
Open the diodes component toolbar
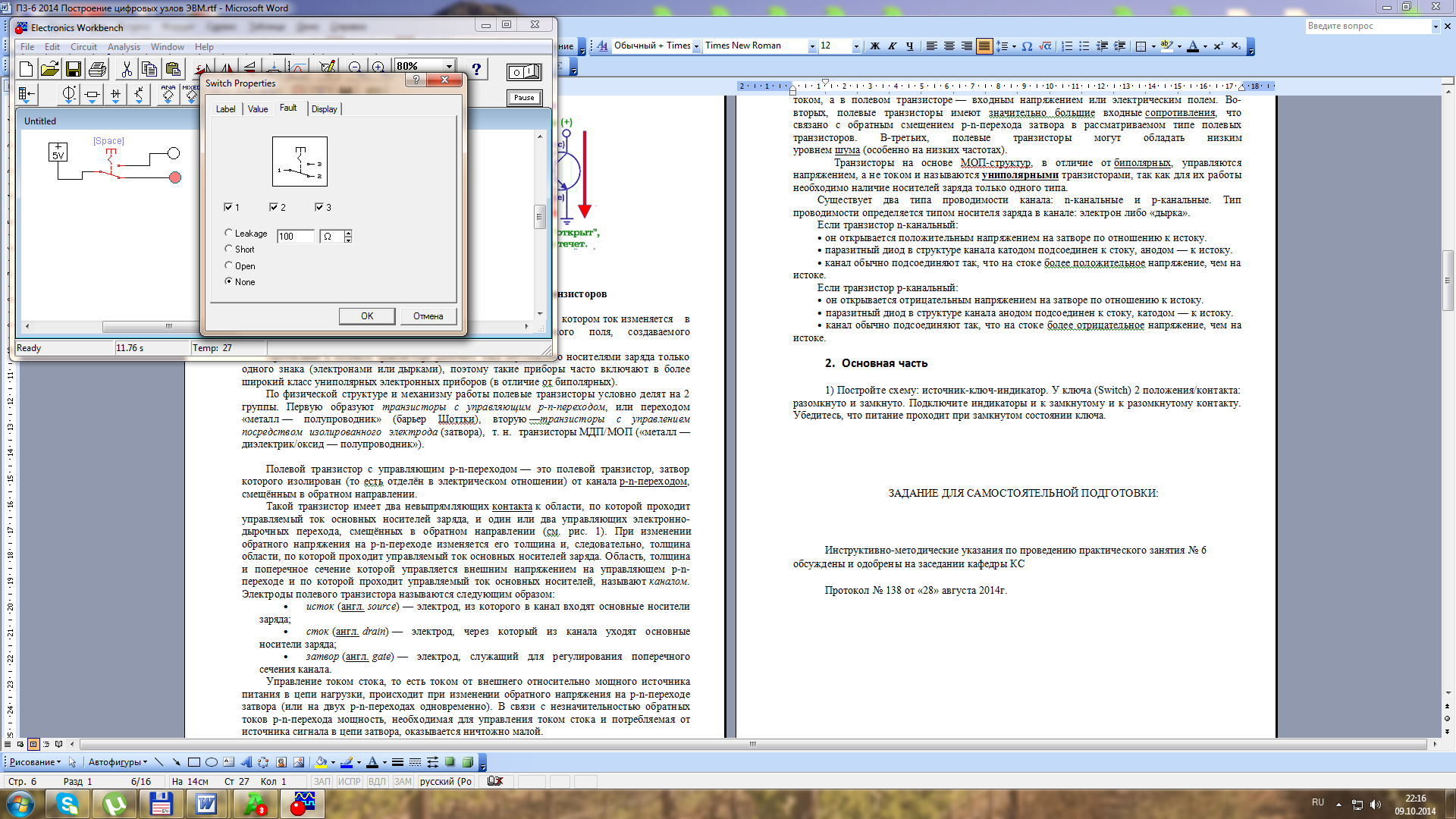pyautogui.click(x=115, y=95)
